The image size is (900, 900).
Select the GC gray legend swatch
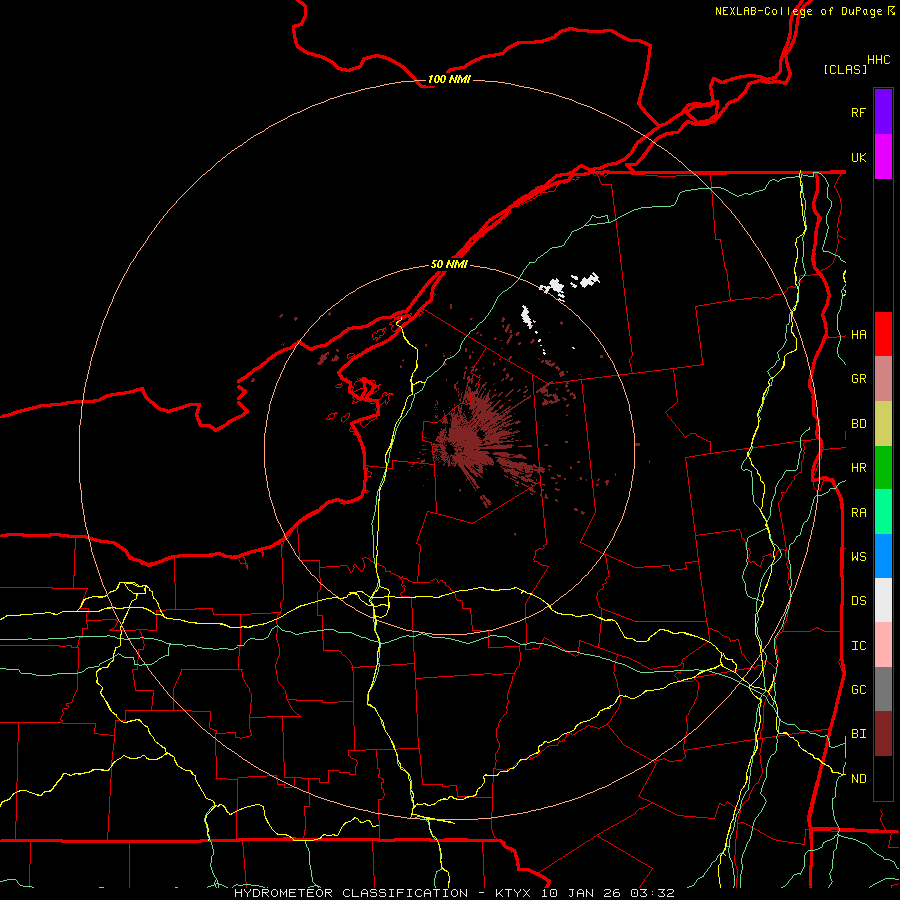tap(883, 689)
